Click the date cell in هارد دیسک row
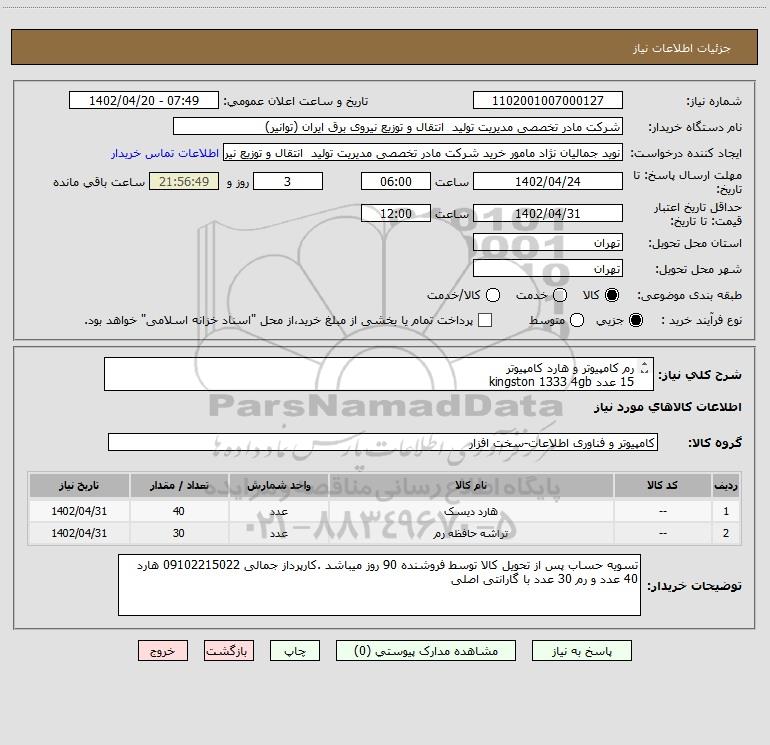Screen dimensions: 770x745 79,511
